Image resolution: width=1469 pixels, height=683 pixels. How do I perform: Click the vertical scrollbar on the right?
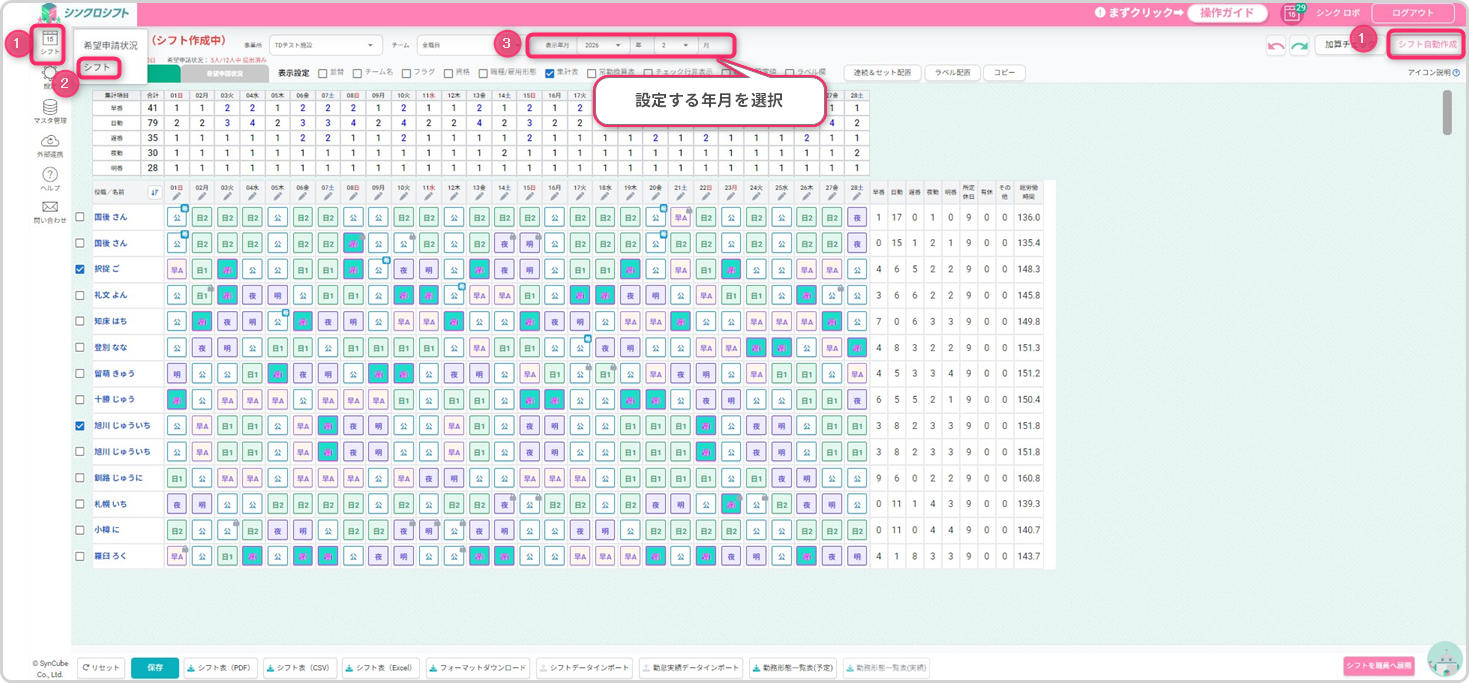tap(1447, 112)
